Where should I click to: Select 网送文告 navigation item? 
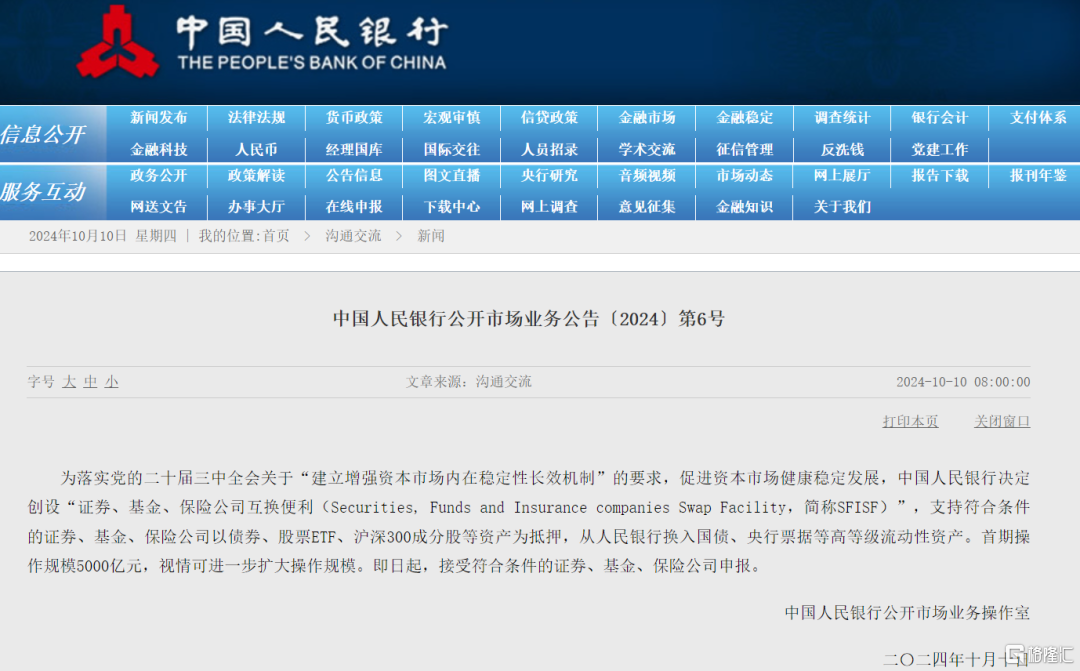(x=158, y=207)
